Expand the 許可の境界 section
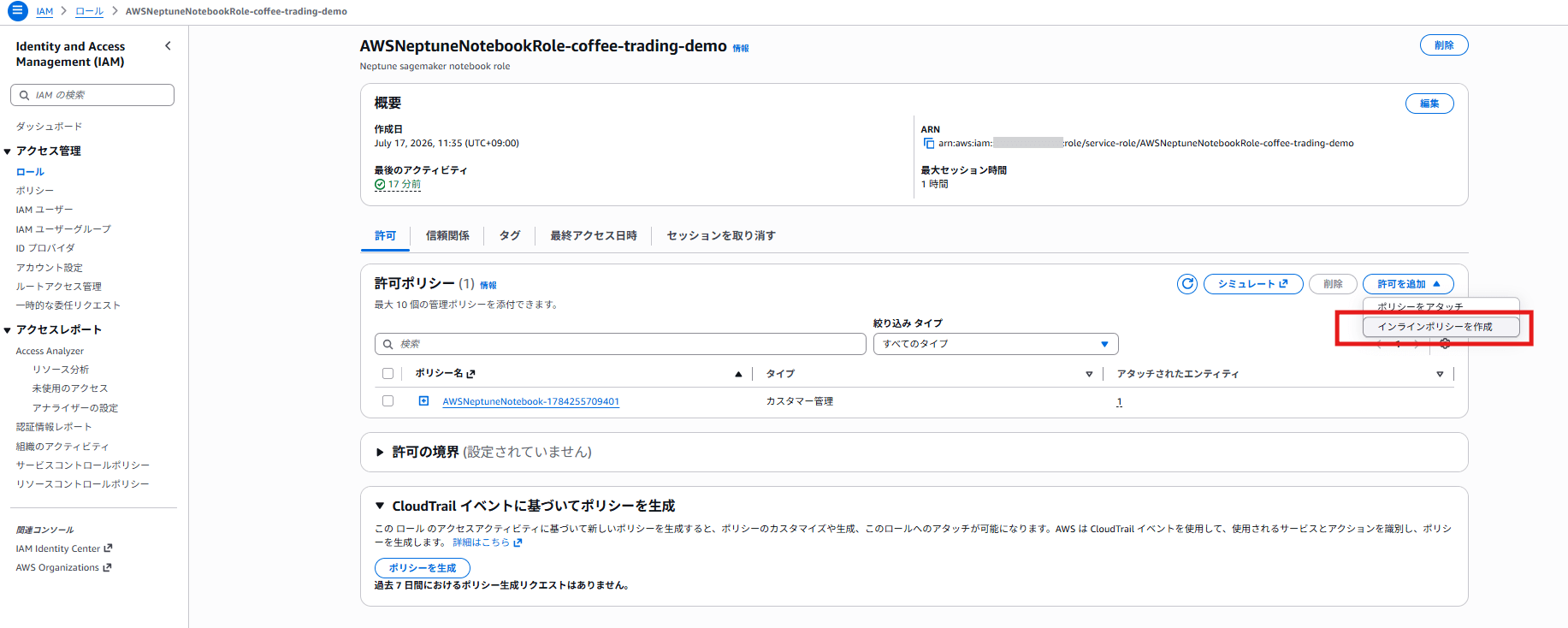The image size is (1568, 628). pos(380,452)
